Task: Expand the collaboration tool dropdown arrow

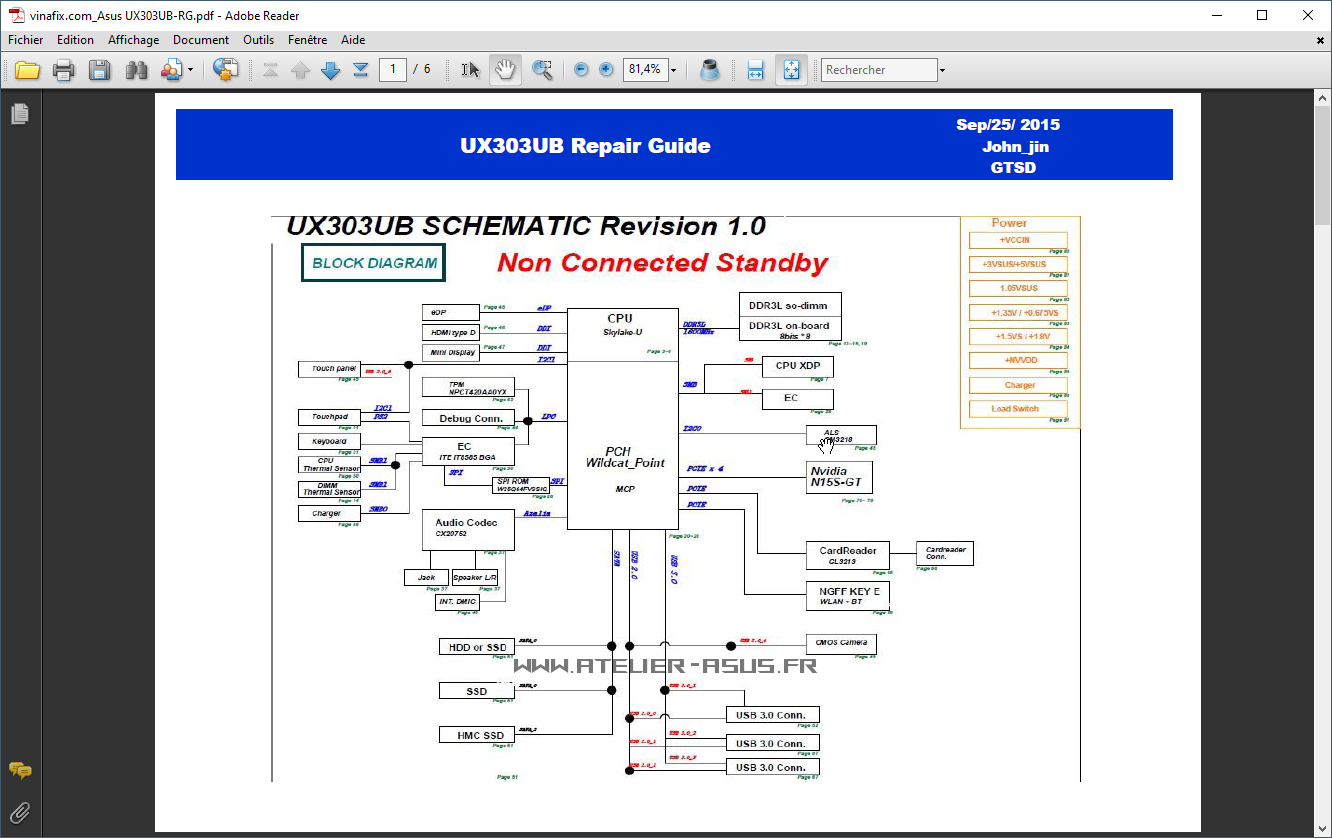Action: tap(190, 70)
